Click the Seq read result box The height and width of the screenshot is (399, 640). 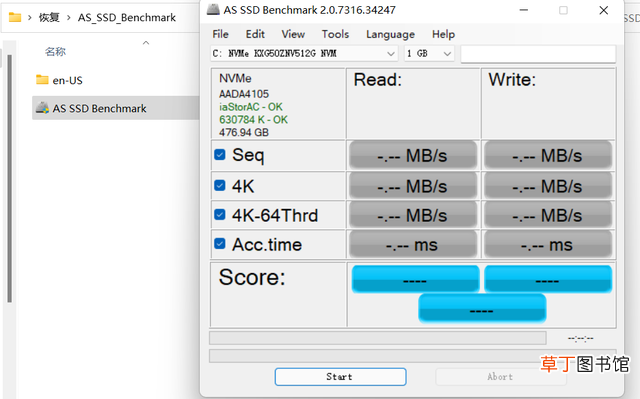(413, 155)
